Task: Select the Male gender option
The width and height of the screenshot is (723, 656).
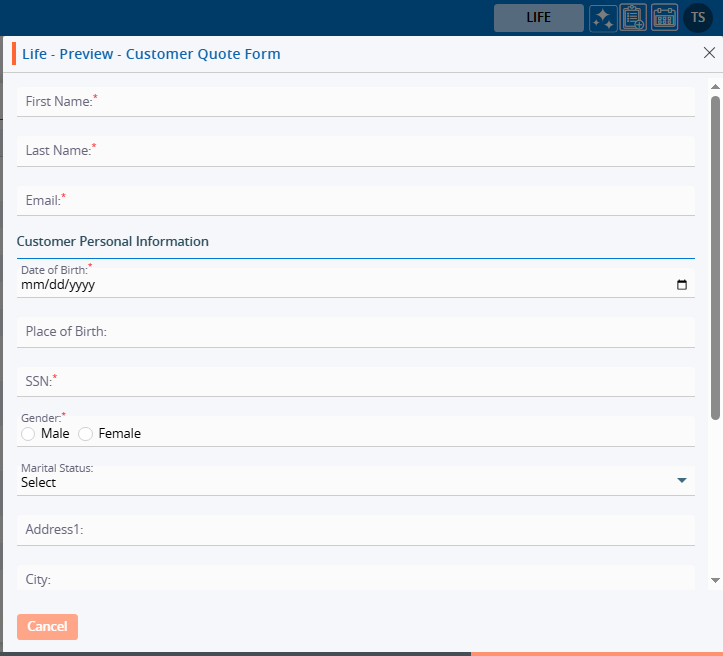Action: pos(28,434)
